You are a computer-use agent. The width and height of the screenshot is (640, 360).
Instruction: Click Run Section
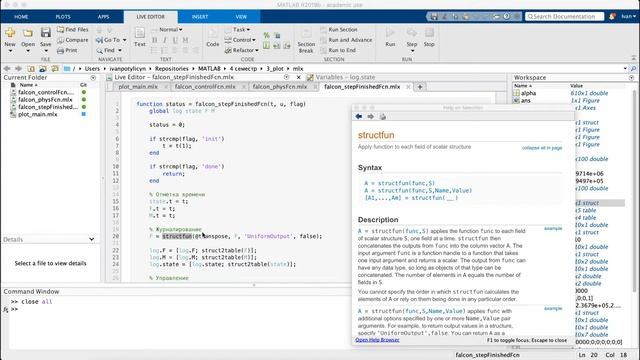pos(339,29)
